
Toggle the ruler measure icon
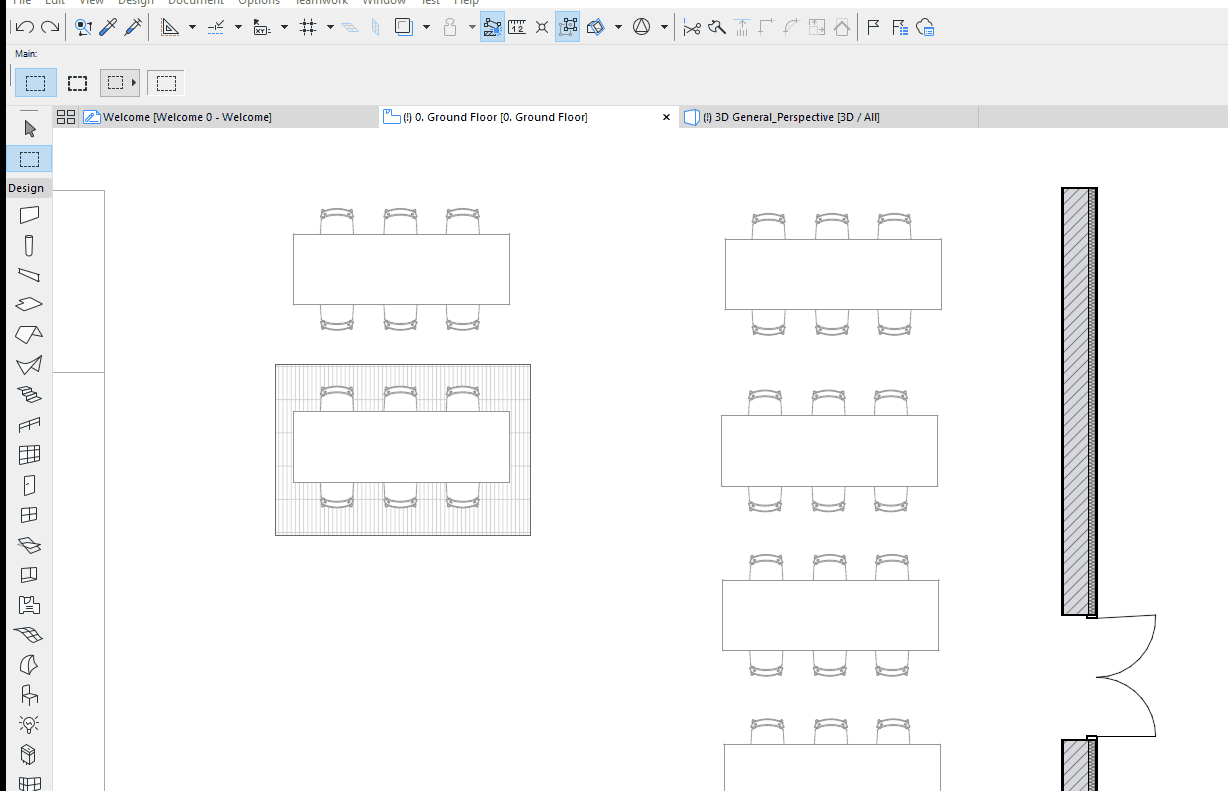(517, 28)
